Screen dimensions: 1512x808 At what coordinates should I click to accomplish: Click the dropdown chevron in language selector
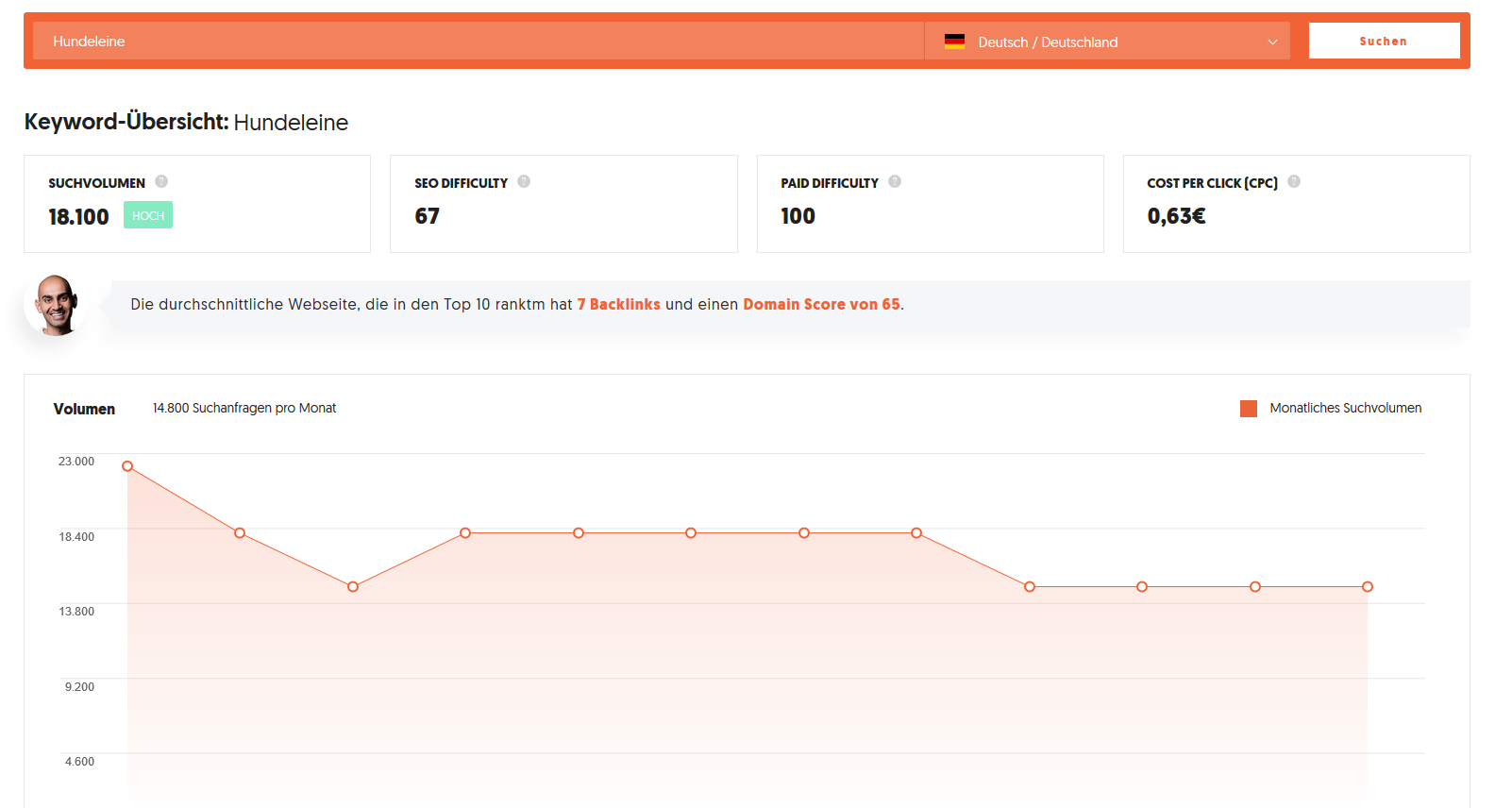(x=1272, y=42)
